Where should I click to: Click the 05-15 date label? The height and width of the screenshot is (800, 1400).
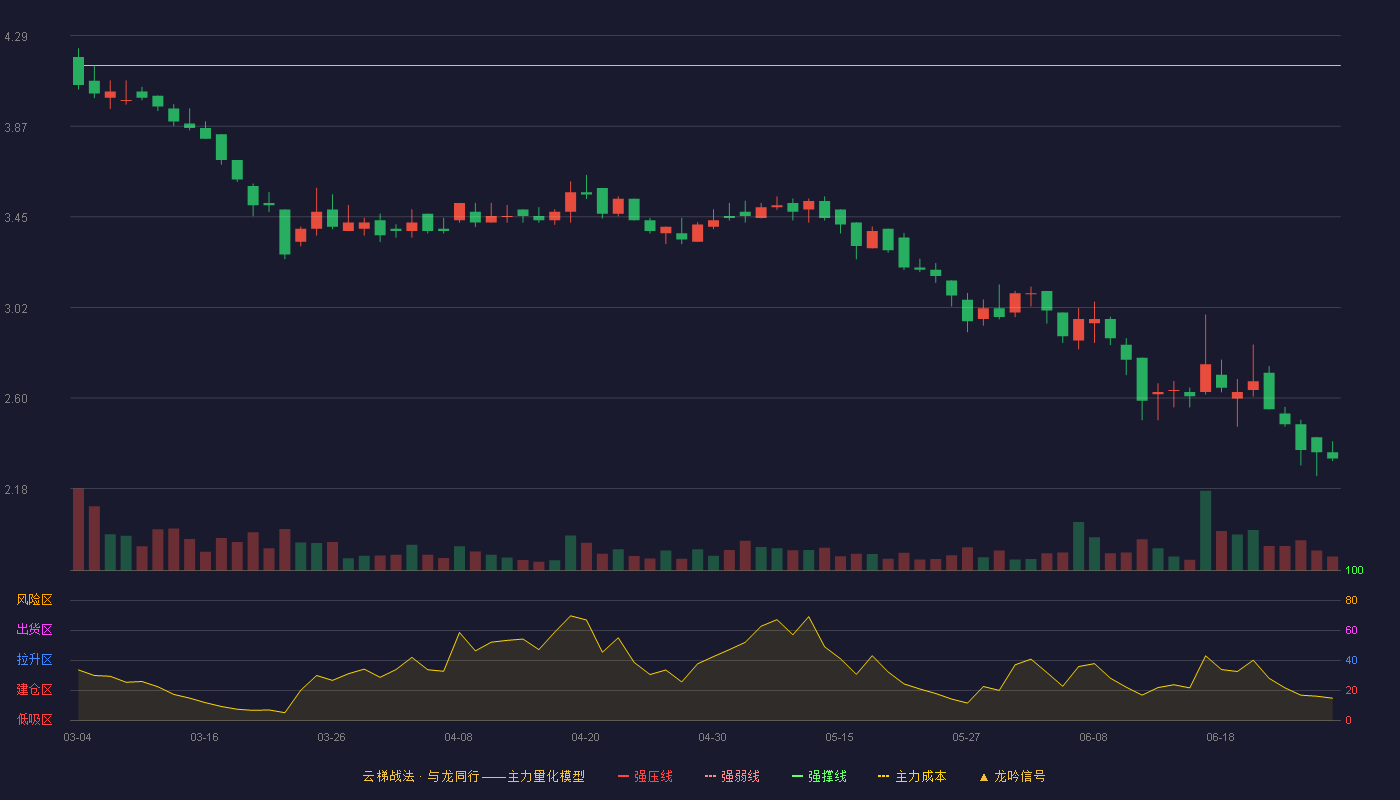point(839,737)
